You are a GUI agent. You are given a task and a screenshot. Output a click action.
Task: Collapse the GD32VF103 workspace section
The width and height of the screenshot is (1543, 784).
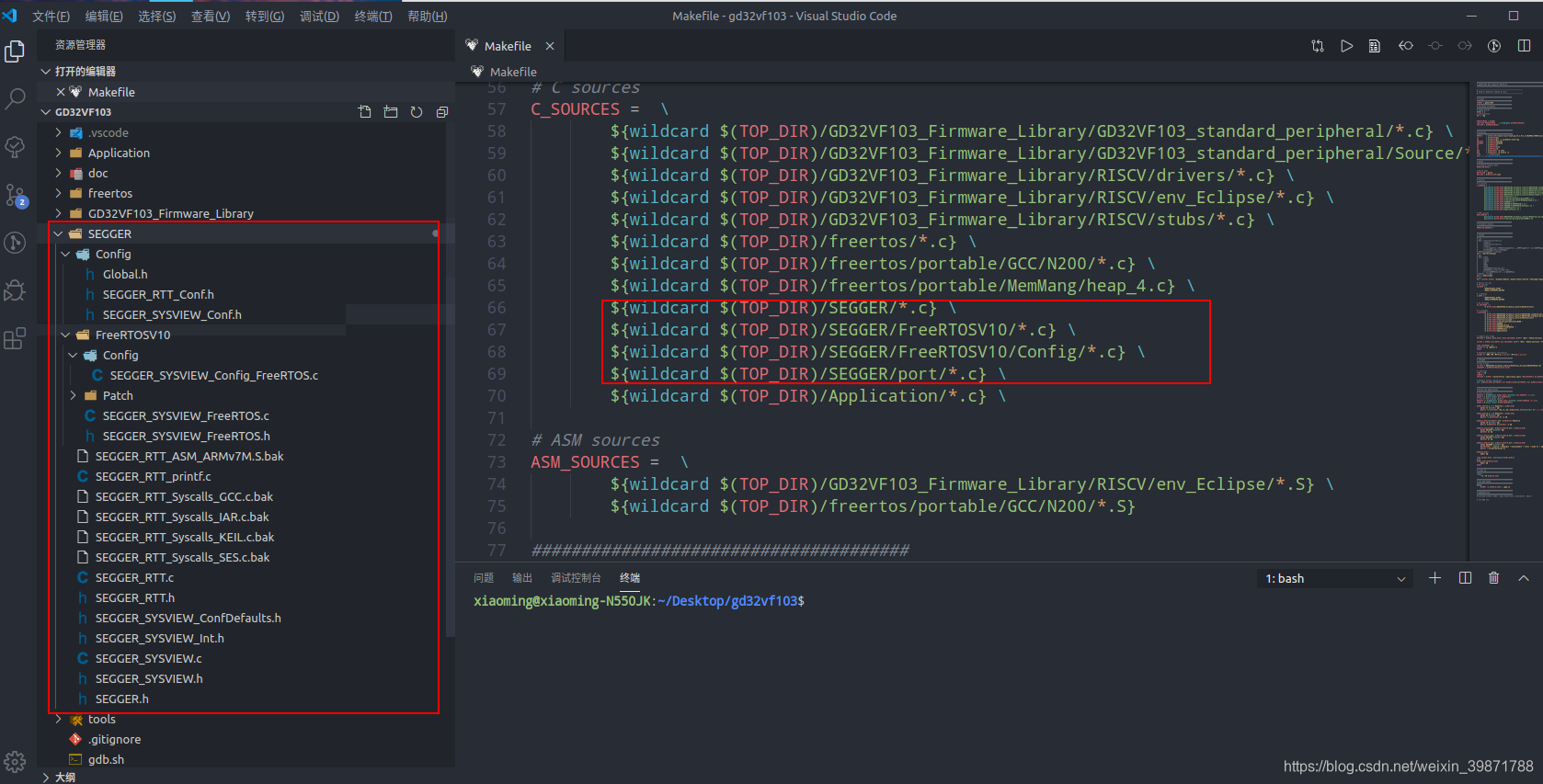tap(46, 112)
